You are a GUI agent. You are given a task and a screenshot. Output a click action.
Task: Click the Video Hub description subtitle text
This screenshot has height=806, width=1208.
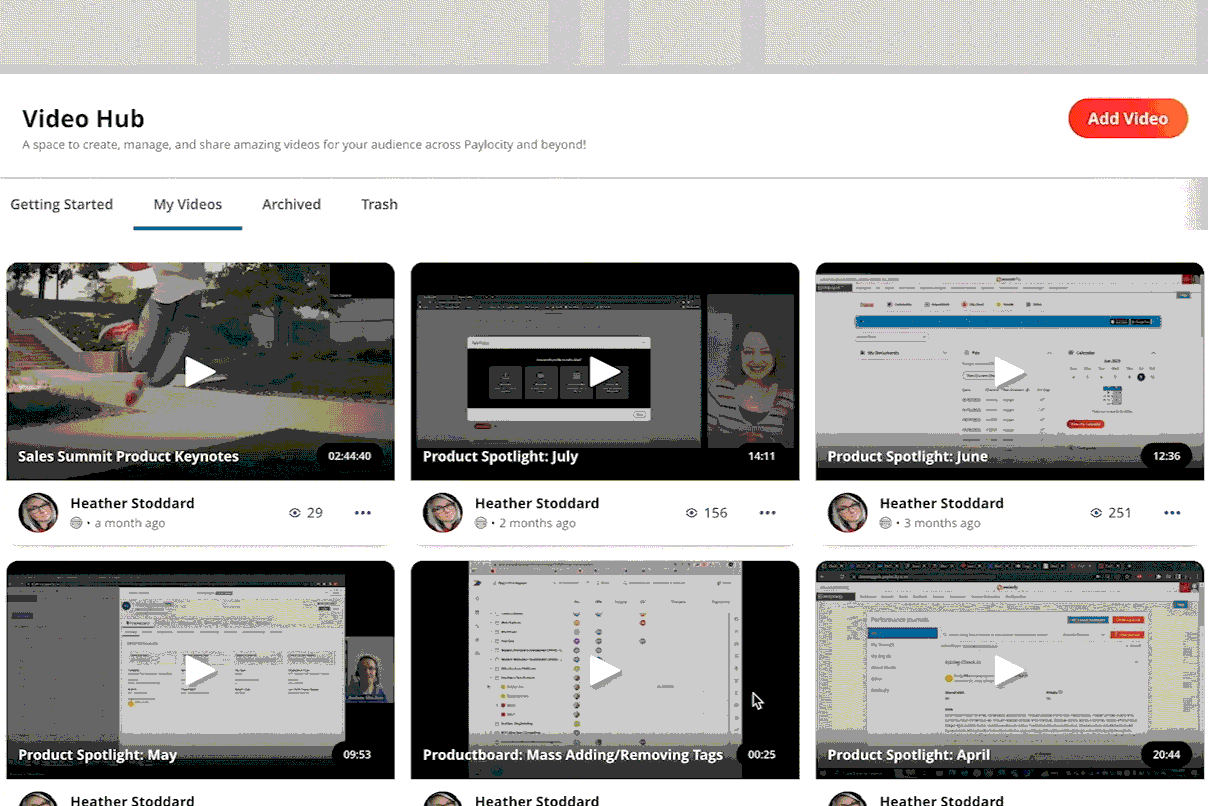click(x=304, y=144)
